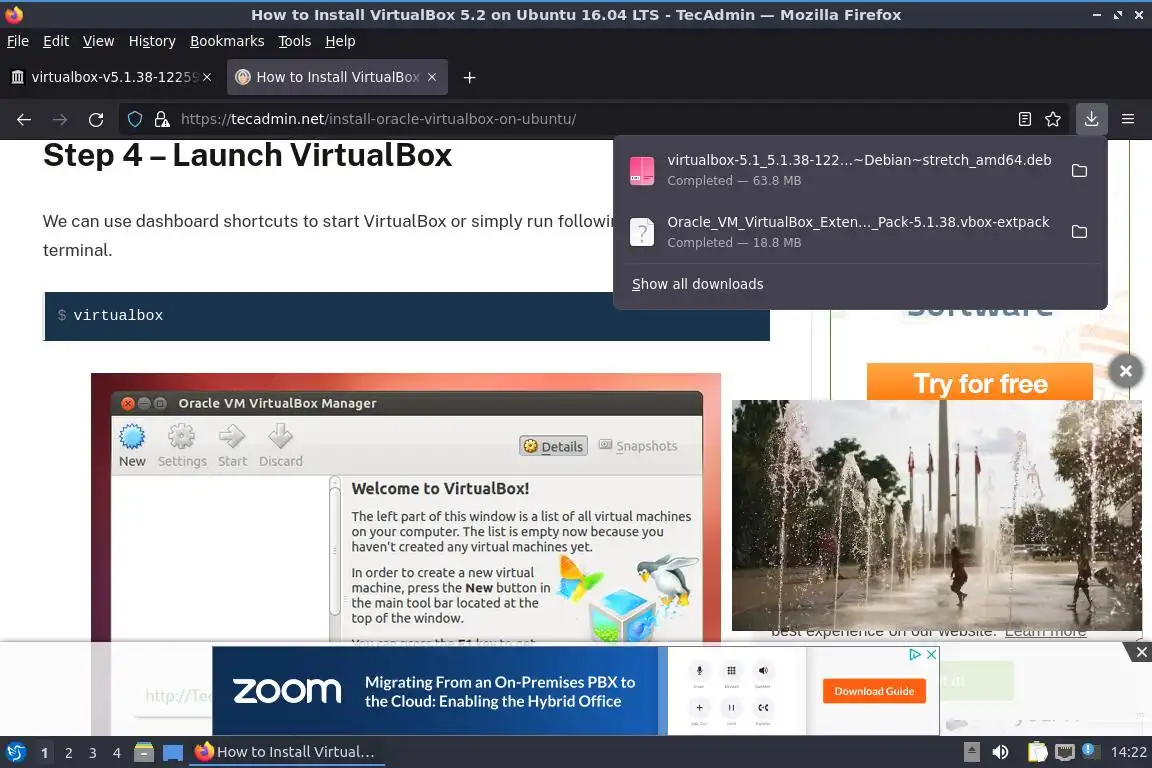Toggle reader view icon

click(1025, 119)
